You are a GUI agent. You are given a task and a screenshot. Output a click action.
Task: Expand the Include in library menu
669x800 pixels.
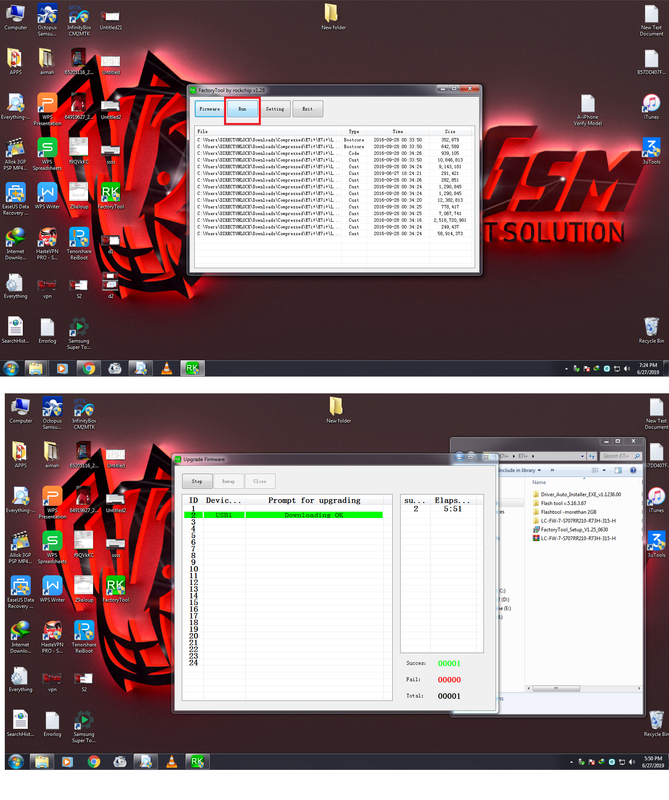[519, 470]
